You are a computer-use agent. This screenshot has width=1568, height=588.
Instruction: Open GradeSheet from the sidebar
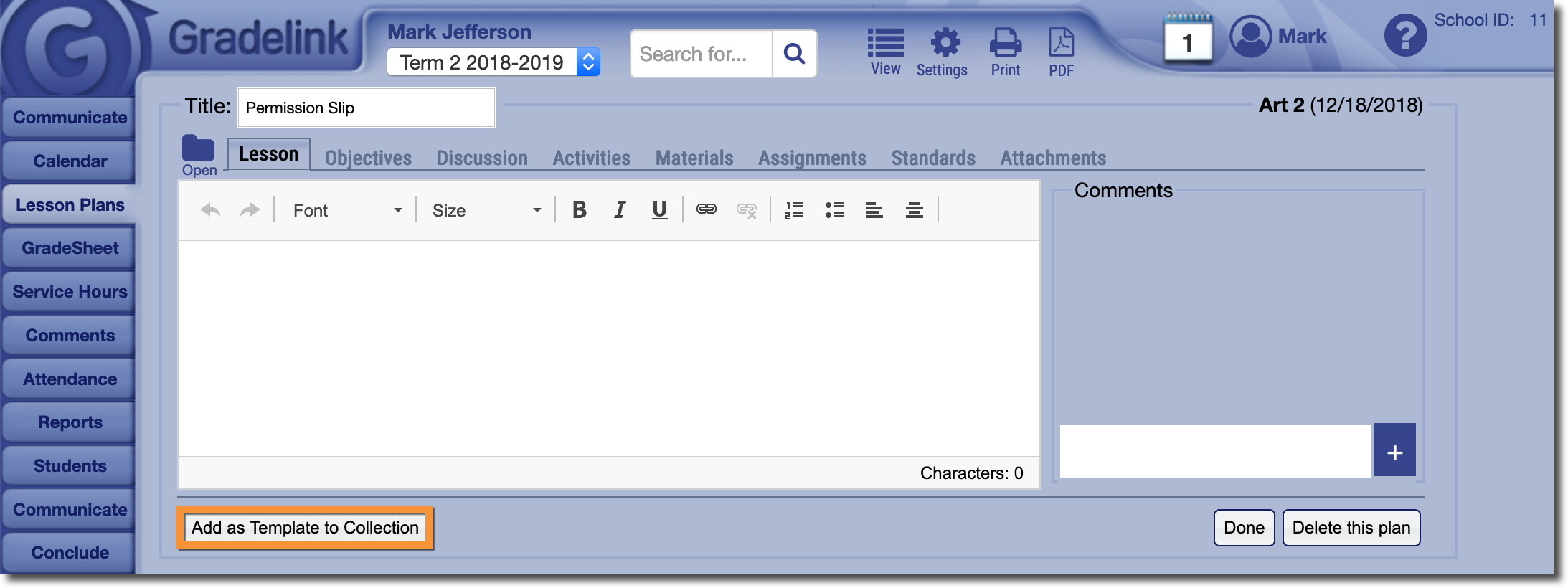(70, 248)
